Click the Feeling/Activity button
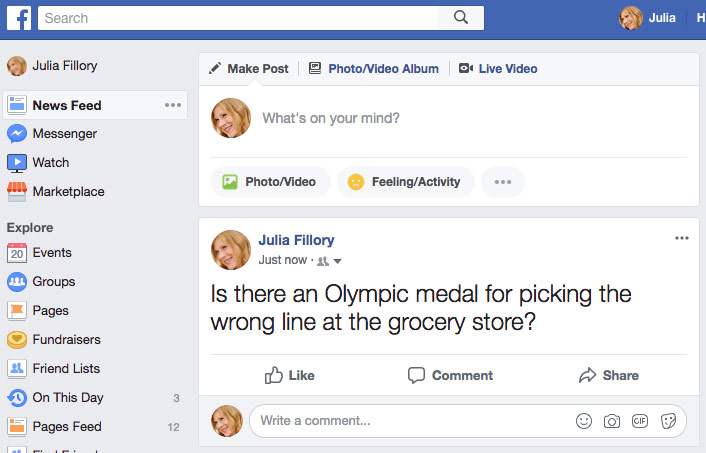 coord(405,182)
